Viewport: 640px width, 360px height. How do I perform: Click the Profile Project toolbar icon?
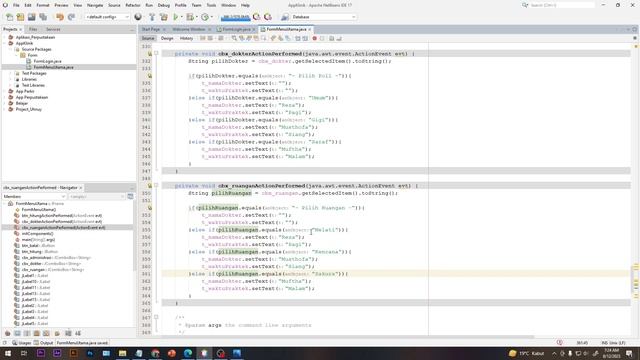[205, 17]
